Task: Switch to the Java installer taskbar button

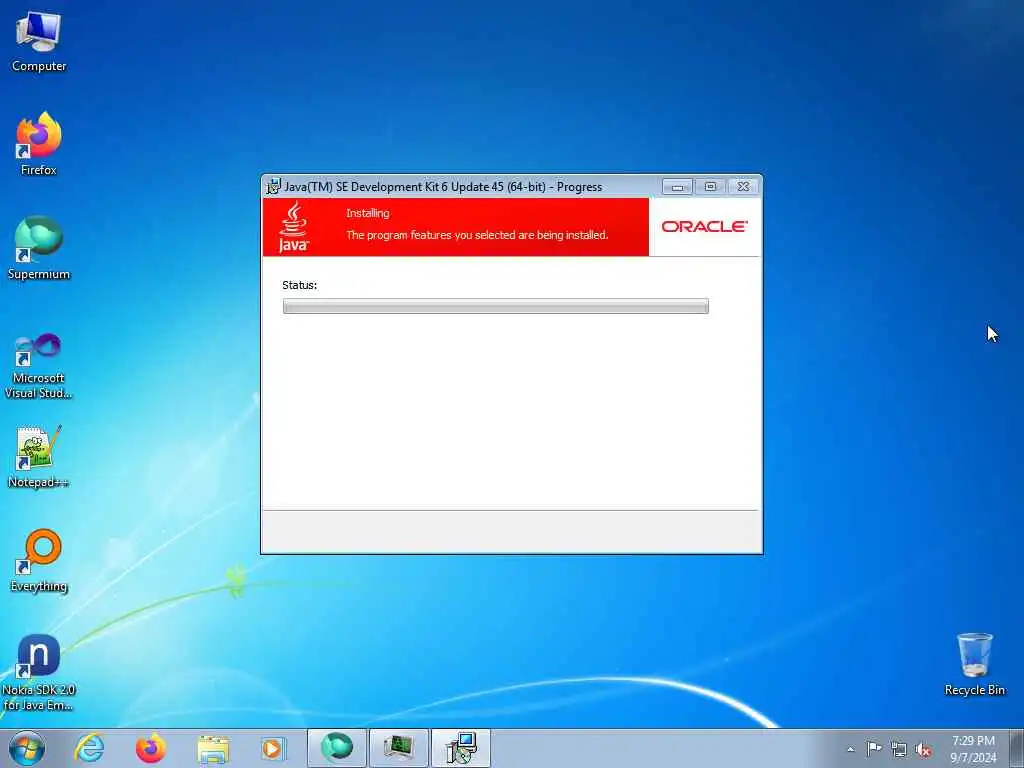Action: click(x=460, y=748)
